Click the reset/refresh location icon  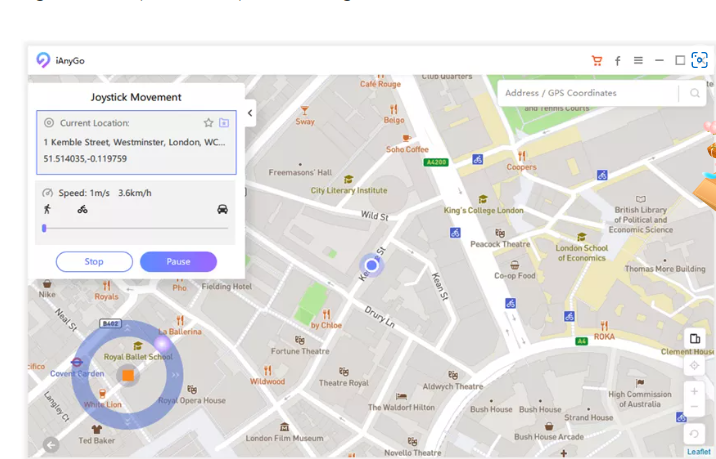[x=694, y=434]
